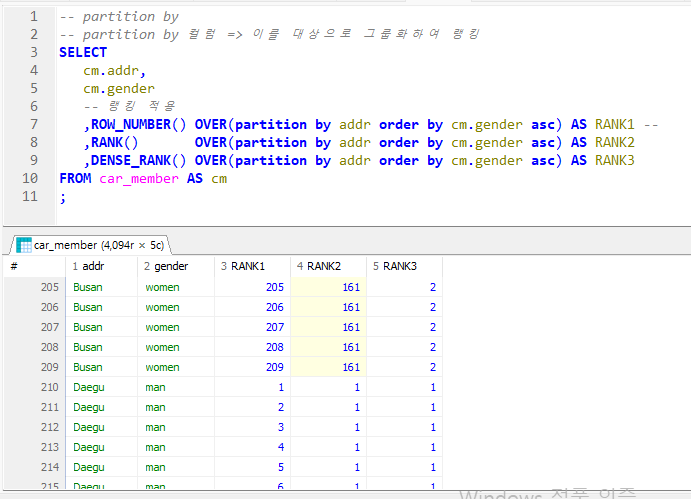Click the RANK2 alias on line 8
The width and height of the screenshot is (691, 499).
(615, 142)
